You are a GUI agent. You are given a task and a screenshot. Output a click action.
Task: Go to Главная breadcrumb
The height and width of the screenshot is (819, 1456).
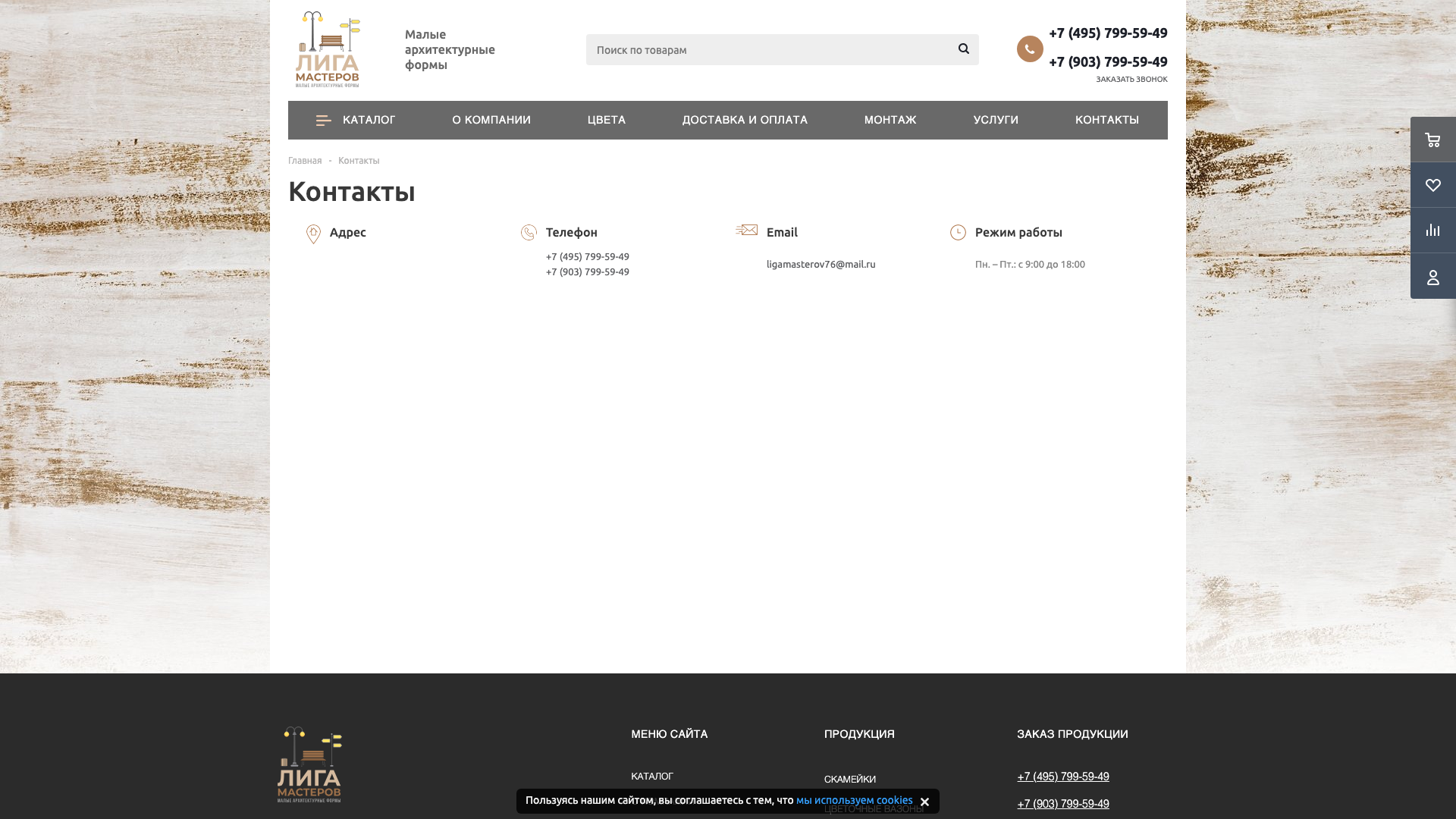(305, 161)
